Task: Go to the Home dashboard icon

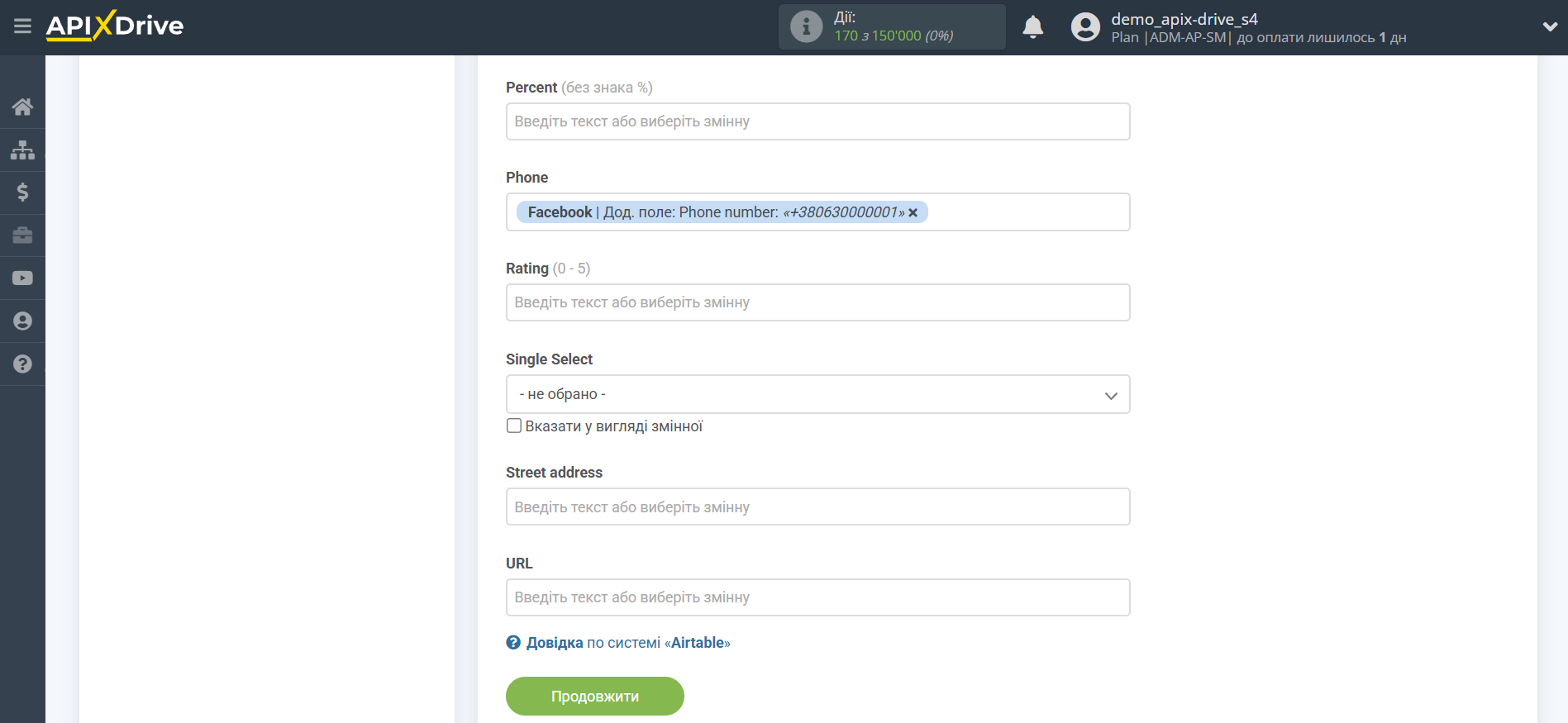Action: click(x=22, y=107)
